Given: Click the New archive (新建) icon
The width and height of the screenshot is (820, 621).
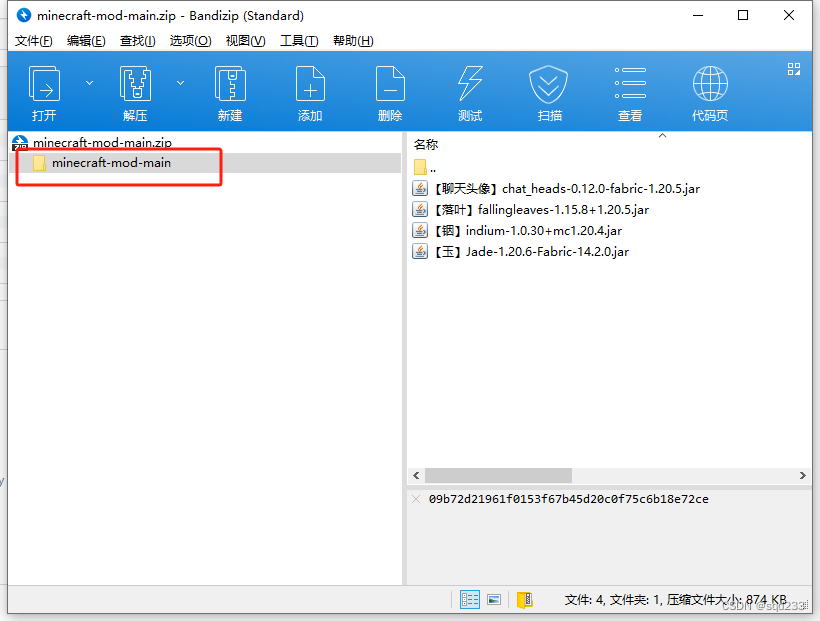Looking at the screenshot, I should tap(230, 84).
